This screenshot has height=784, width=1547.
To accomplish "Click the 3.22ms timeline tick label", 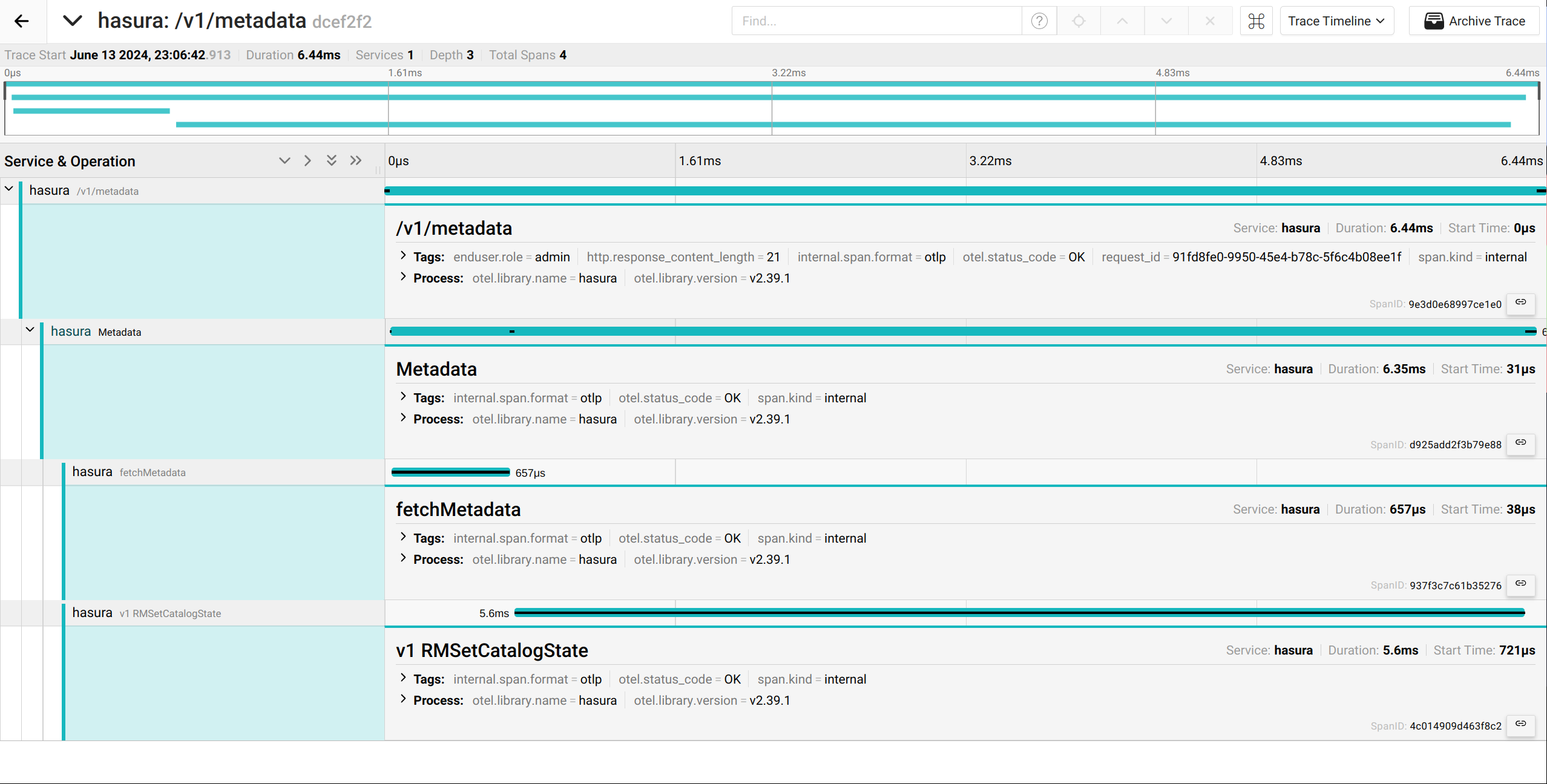I will (x=990, y=161).
